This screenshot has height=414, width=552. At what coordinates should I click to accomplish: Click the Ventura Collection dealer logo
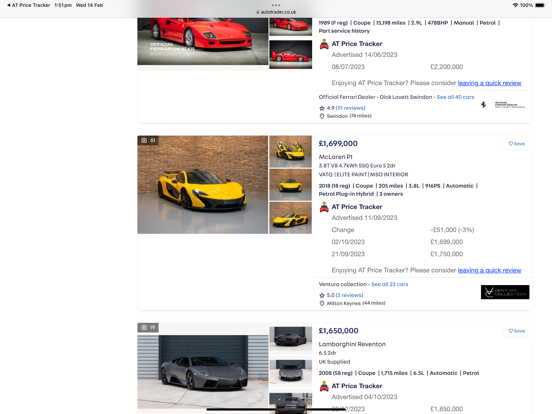tap(505, 292)
